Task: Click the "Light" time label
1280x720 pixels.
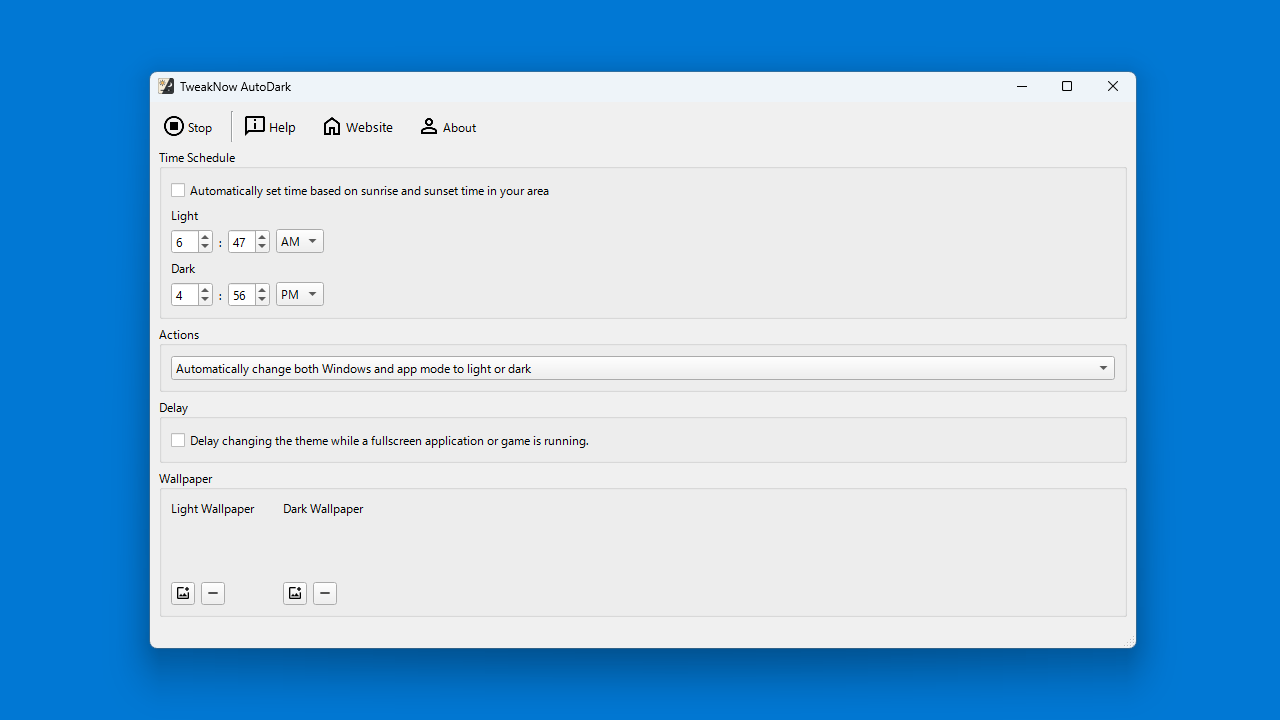Action: pos(184,216)
